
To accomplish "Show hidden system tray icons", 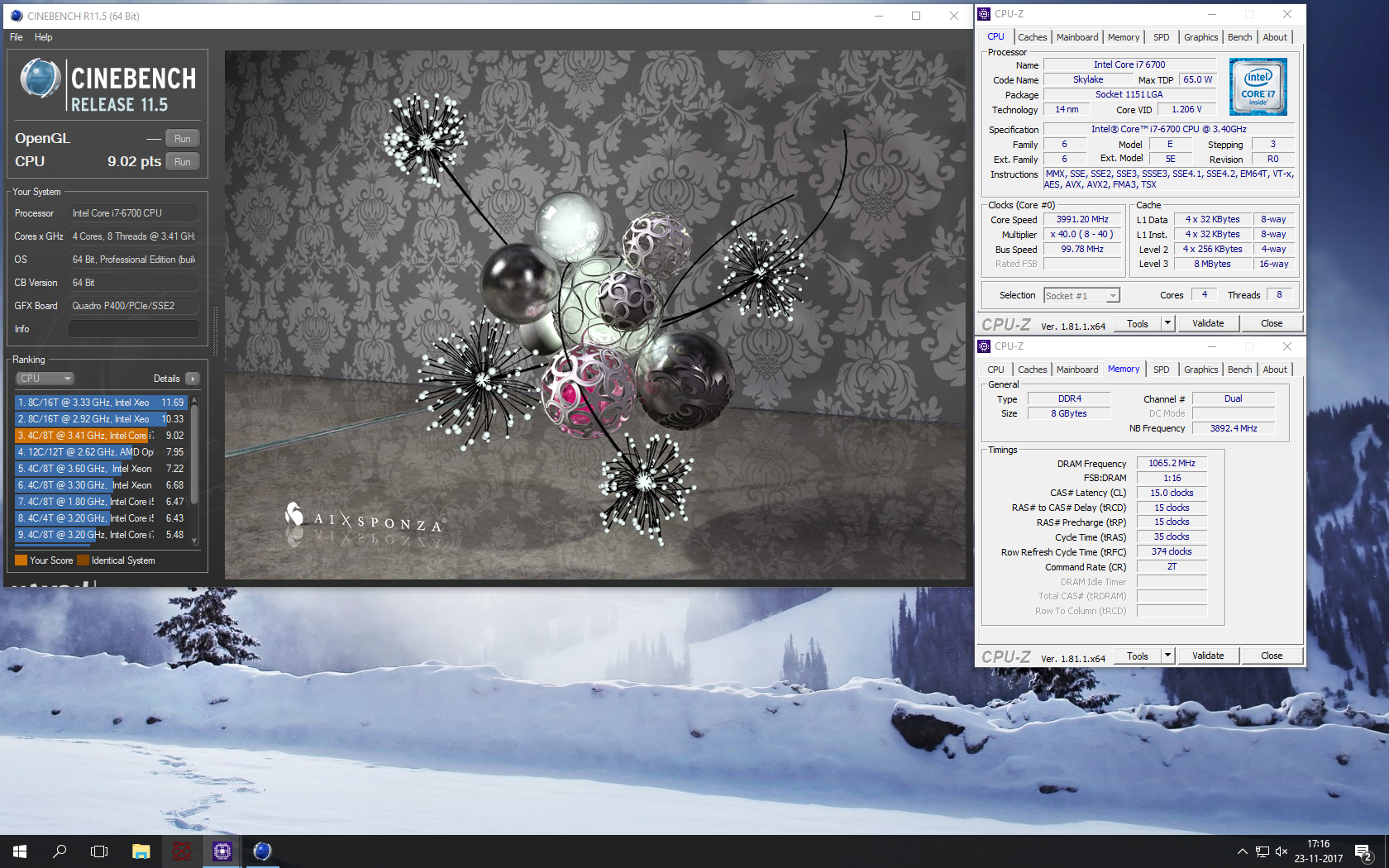I will (x=1242, y=851).
